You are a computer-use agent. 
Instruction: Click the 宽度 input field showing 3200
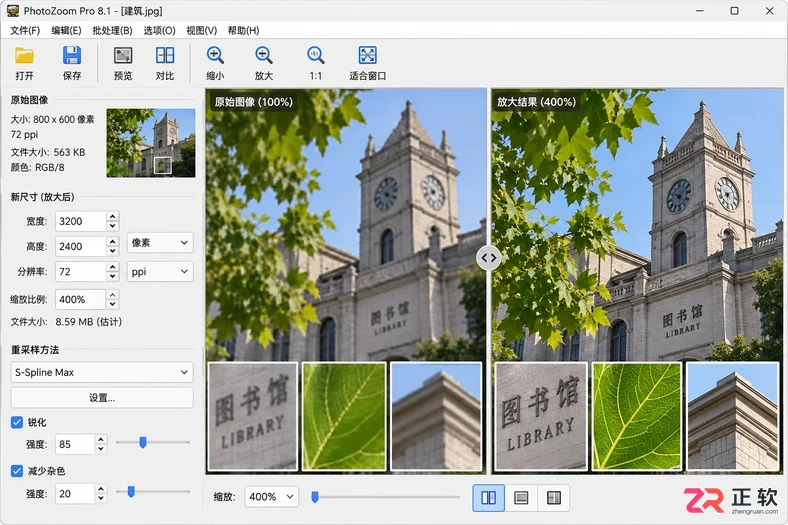pyautogui.click(x=81, y=222)
